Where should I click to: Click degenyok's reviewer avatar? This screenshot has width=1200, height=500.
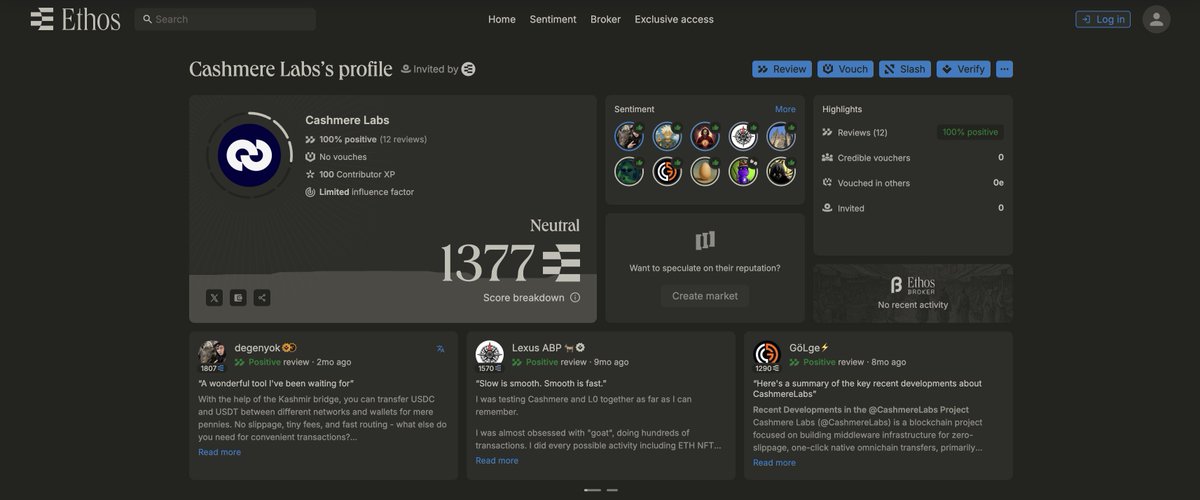211,354
